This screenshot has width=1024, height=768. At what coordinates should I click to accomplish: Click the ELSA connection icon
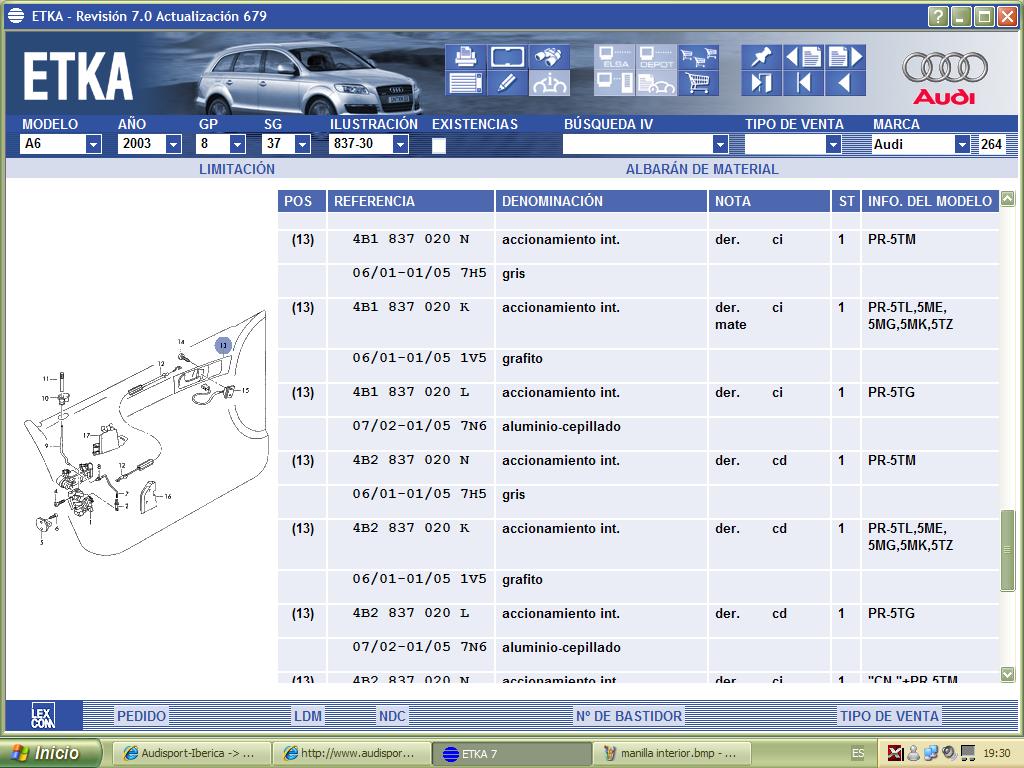pyautogui.click(x=614, y=57)
